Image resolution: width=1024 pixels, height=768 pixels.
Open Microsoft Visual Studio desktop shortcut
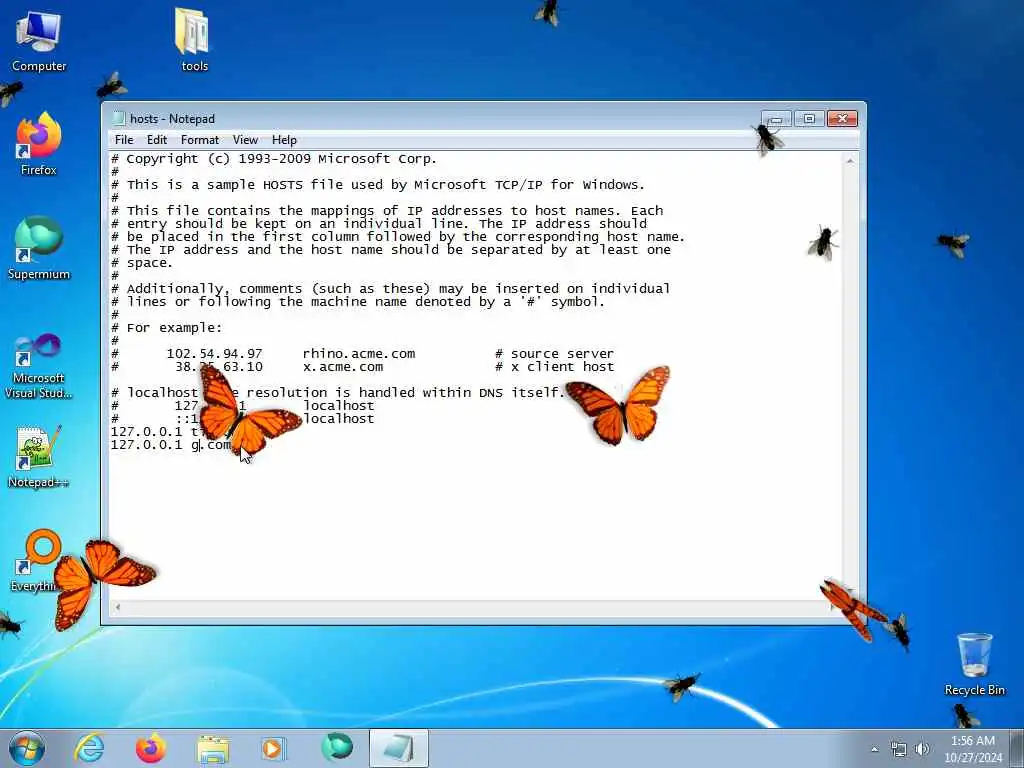pyautogui.click(x=39, y=366)
